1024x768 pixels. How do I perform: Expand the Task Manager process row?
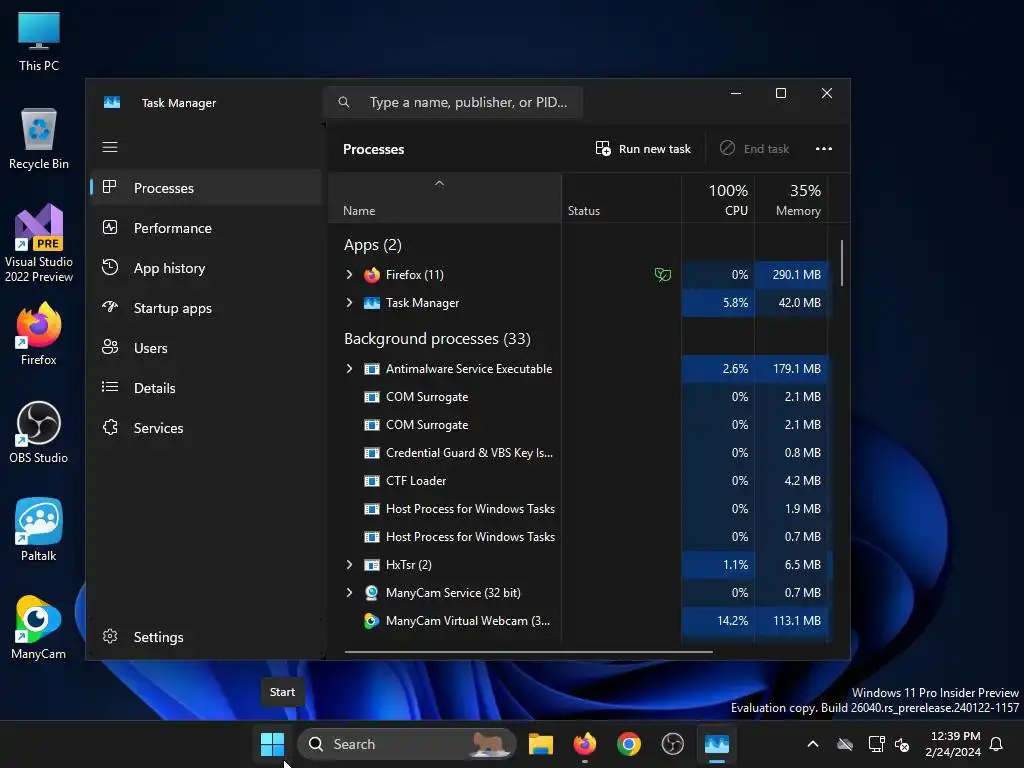349,302
